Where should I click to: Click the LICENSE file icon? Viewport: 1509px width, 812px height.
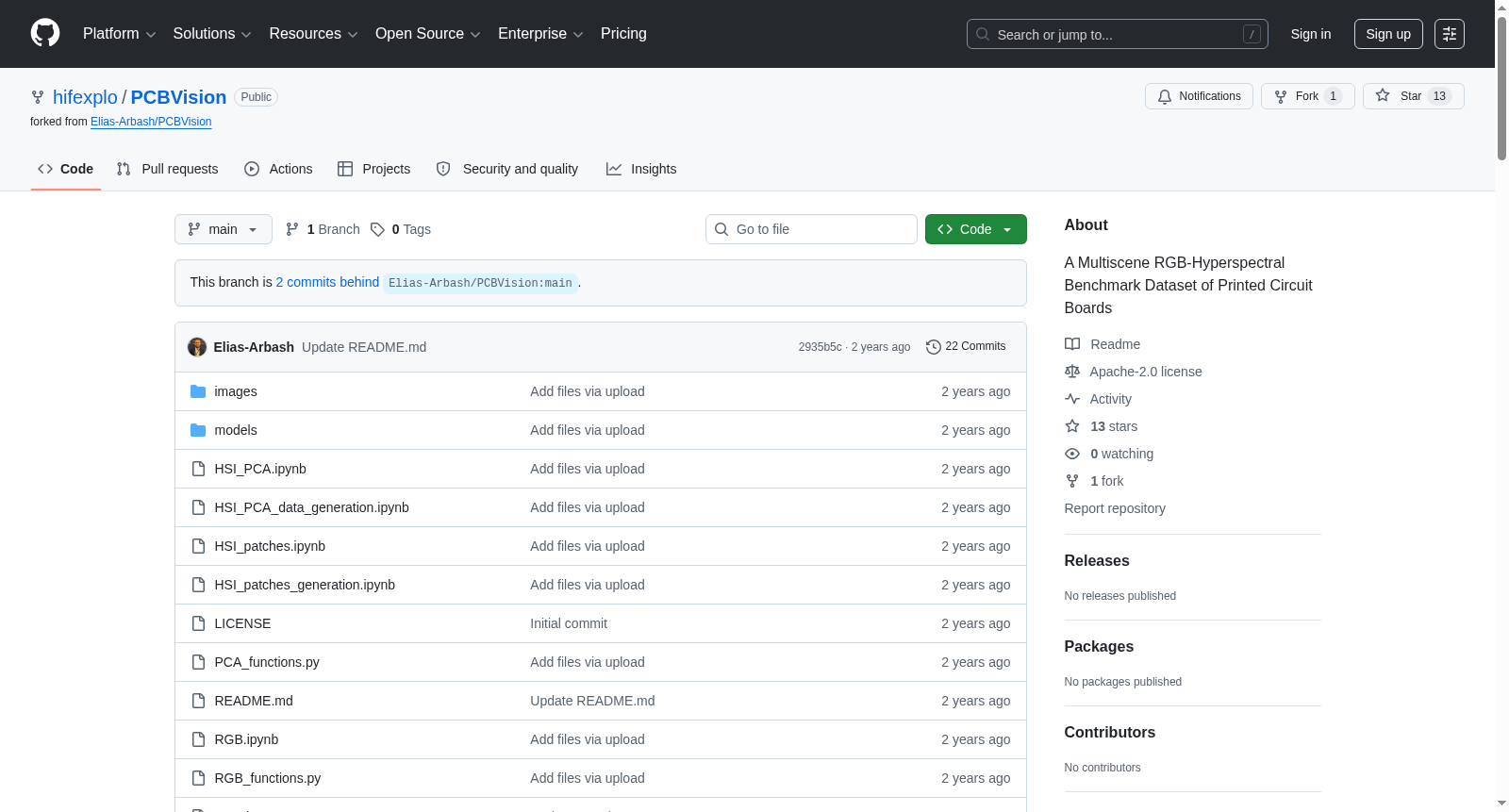(198, 623)
